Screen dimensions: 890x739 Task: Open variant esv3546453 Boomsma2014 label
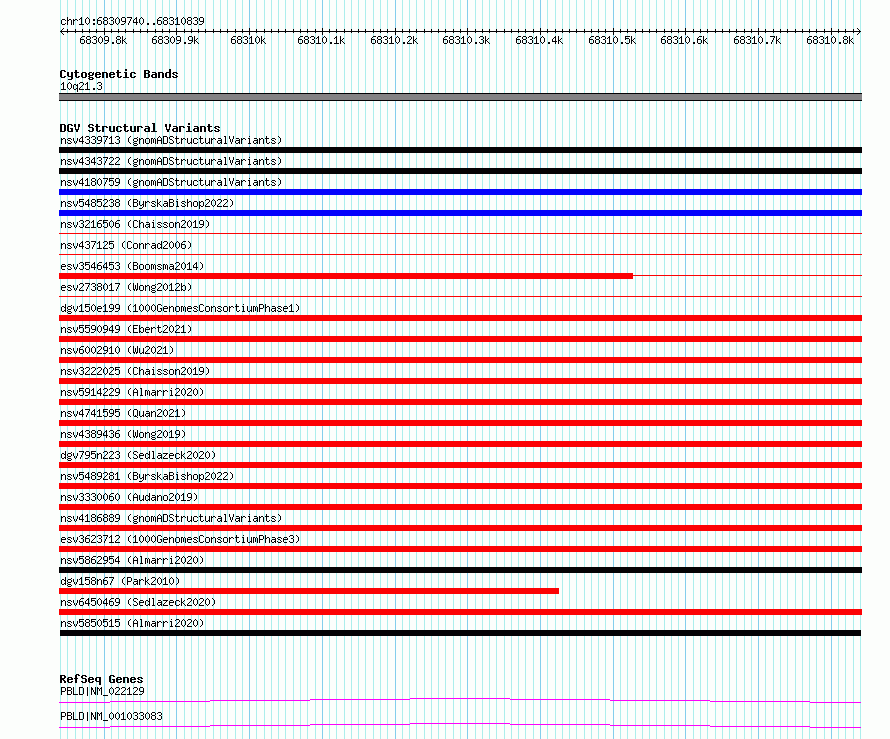click(132, 266)
